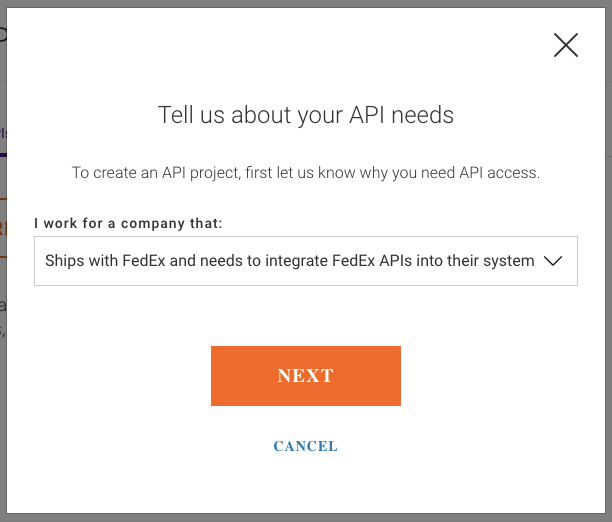Image resolution: width=612 pixels, height=522 pixels.
Task: Dismiss the modal using the X icon
Action: 566,45
